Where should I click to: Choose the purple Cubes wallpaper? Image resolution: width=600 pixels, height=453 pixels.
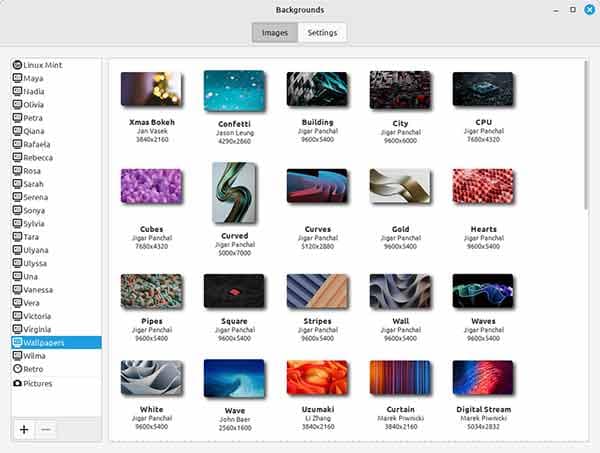click(151, 187)
